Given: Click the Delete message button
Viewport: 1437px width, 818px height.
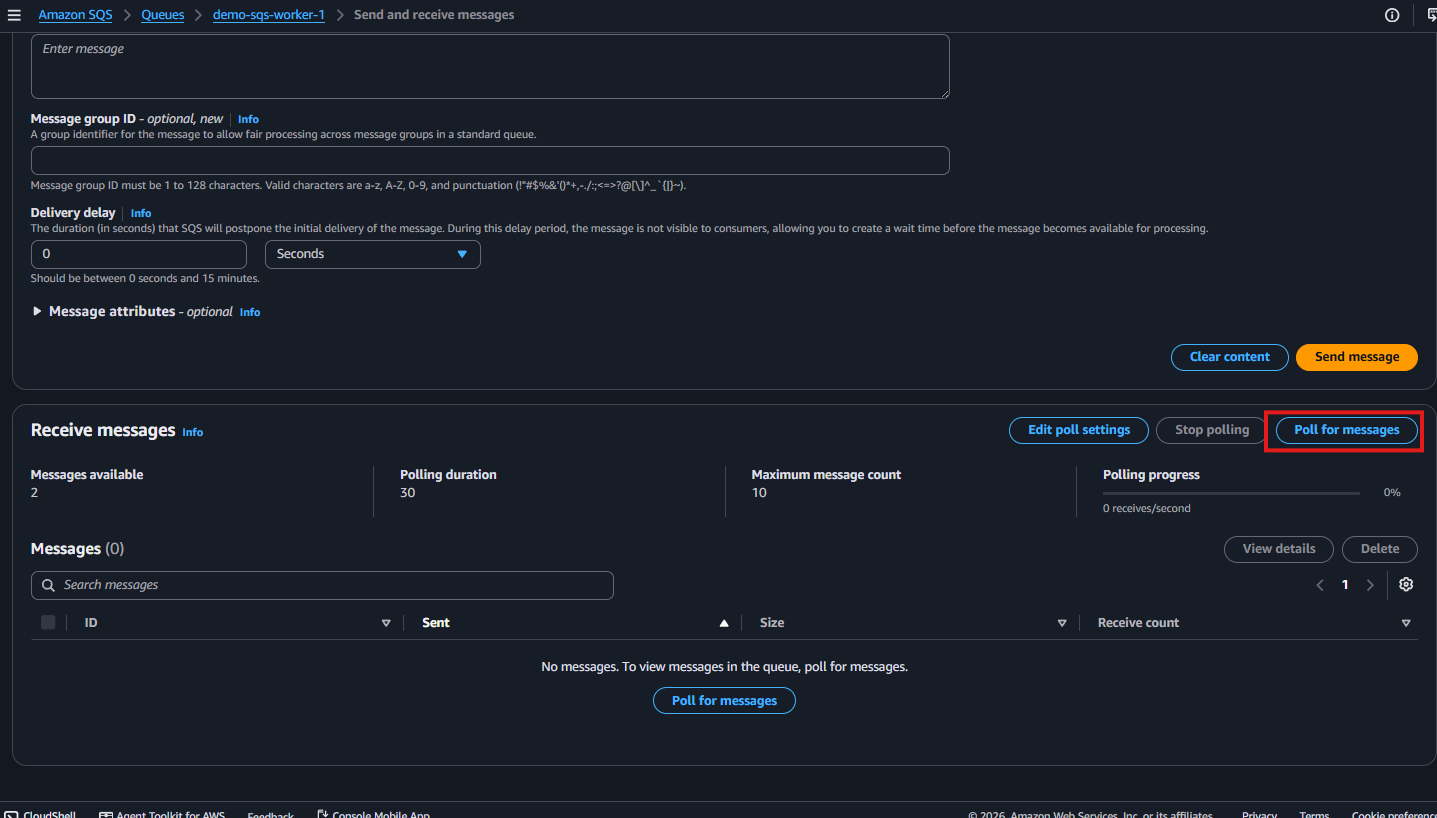Looking at the screenshot, I should pyautogui.click(x=1380, y=549).
